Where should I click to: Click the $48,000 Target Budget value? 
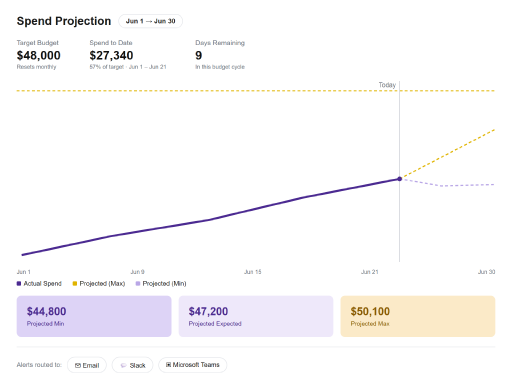pos(39,55)
